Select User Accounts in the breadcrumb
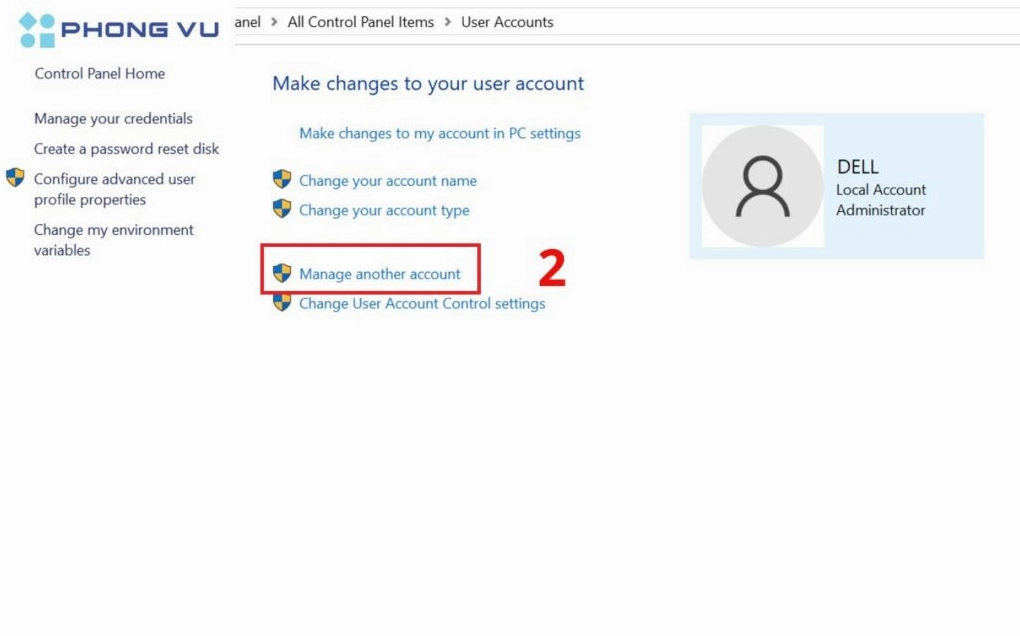The width and height of the screenshot is (1020, 636). coord(507,21)
